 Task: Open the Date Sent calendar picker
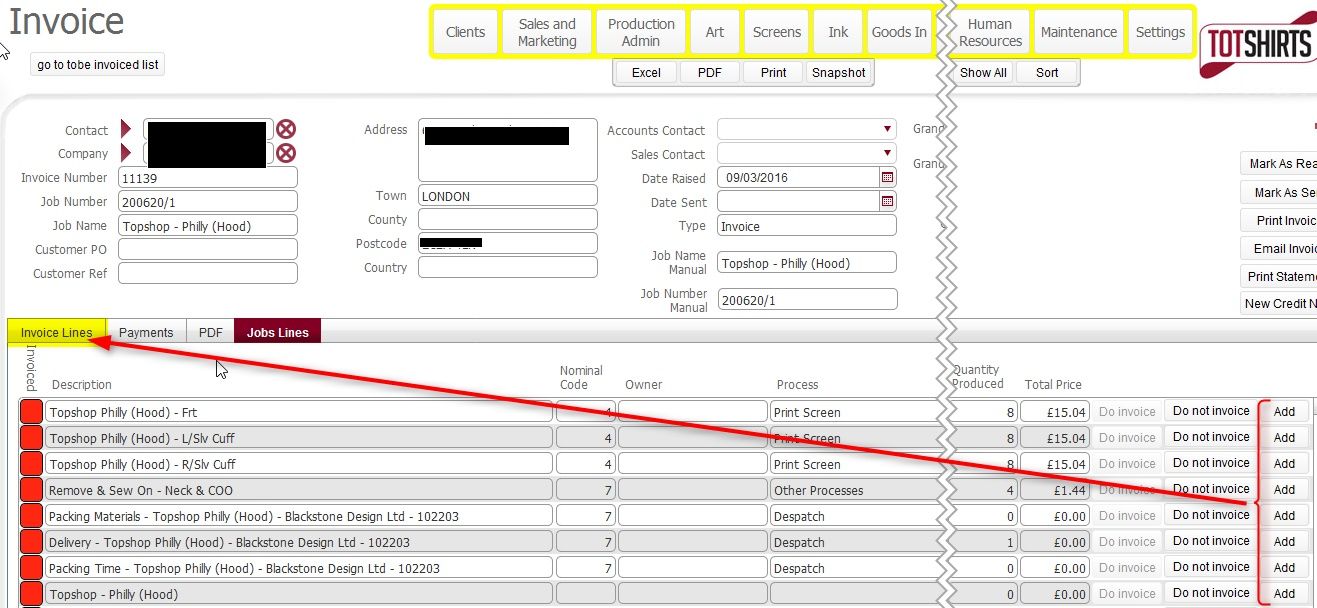click(x=887, y=202)
